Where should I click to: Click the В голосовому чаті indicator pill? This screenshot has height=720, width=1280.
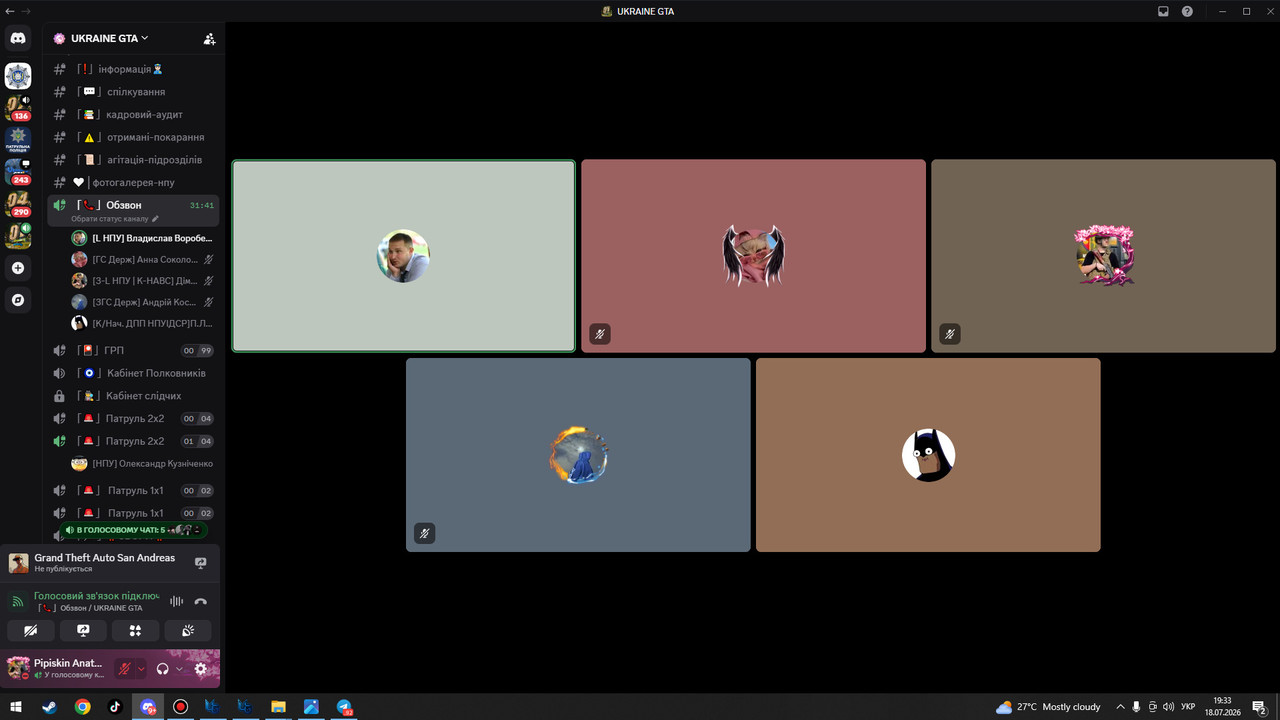[133, 530]
